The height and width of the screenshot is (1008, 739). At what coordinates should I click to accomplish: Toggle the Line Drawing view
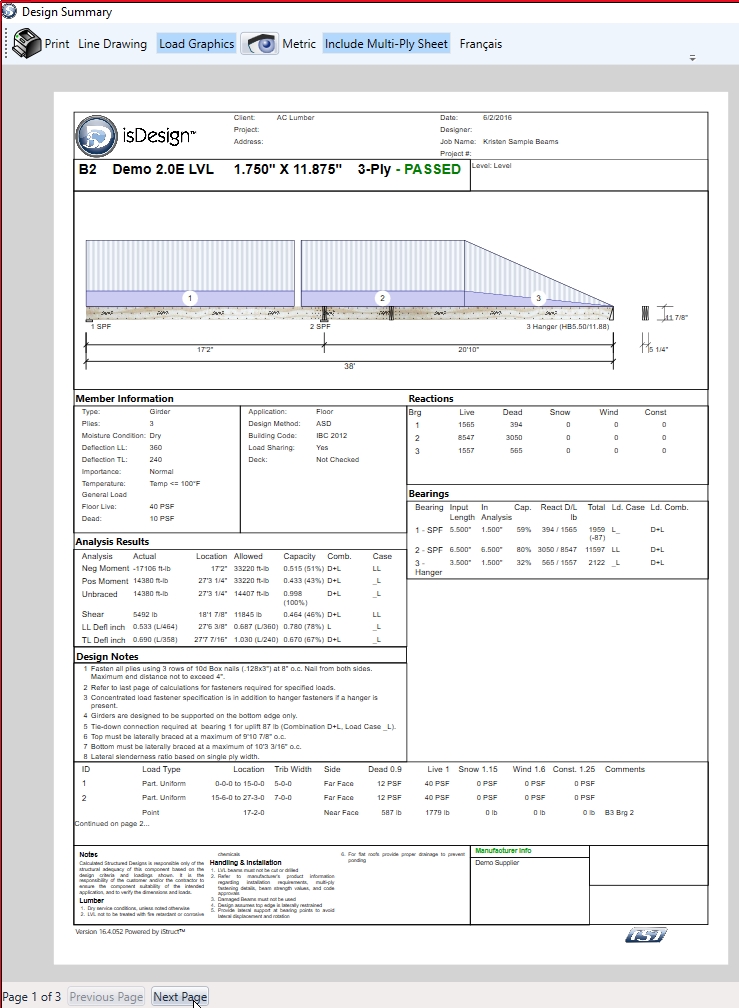click(x=112, y=44)
